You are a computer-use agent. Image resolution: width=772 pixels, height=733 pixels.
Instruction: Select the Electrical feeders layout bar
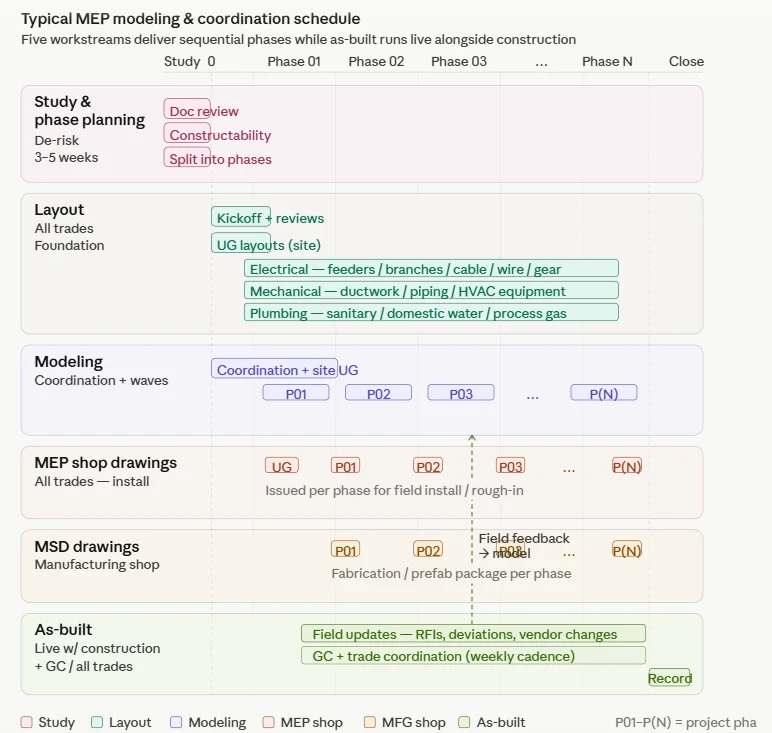(x=431, y=268)
